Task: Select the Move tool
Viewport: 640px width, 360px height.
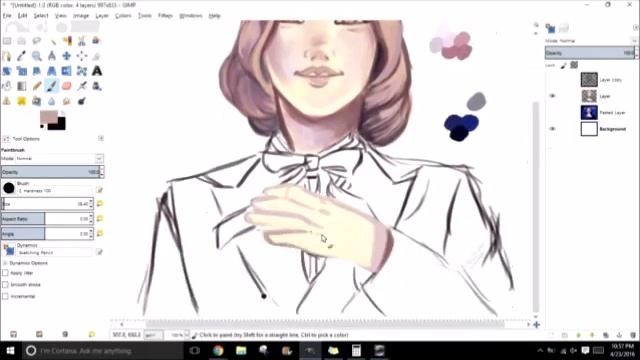Action: coord(67,56)
